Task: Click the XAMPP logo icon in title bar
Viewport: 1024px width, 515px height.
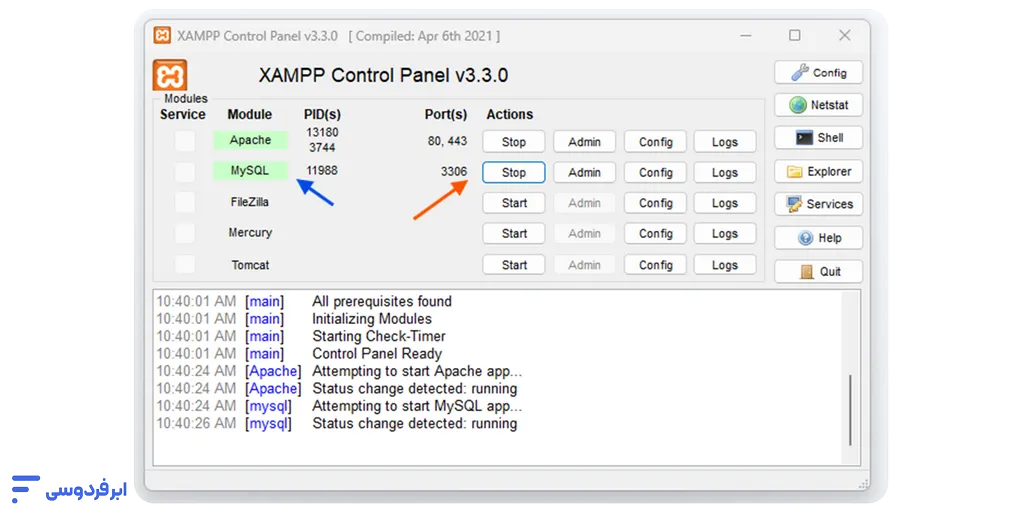Action: coord(162,35)
